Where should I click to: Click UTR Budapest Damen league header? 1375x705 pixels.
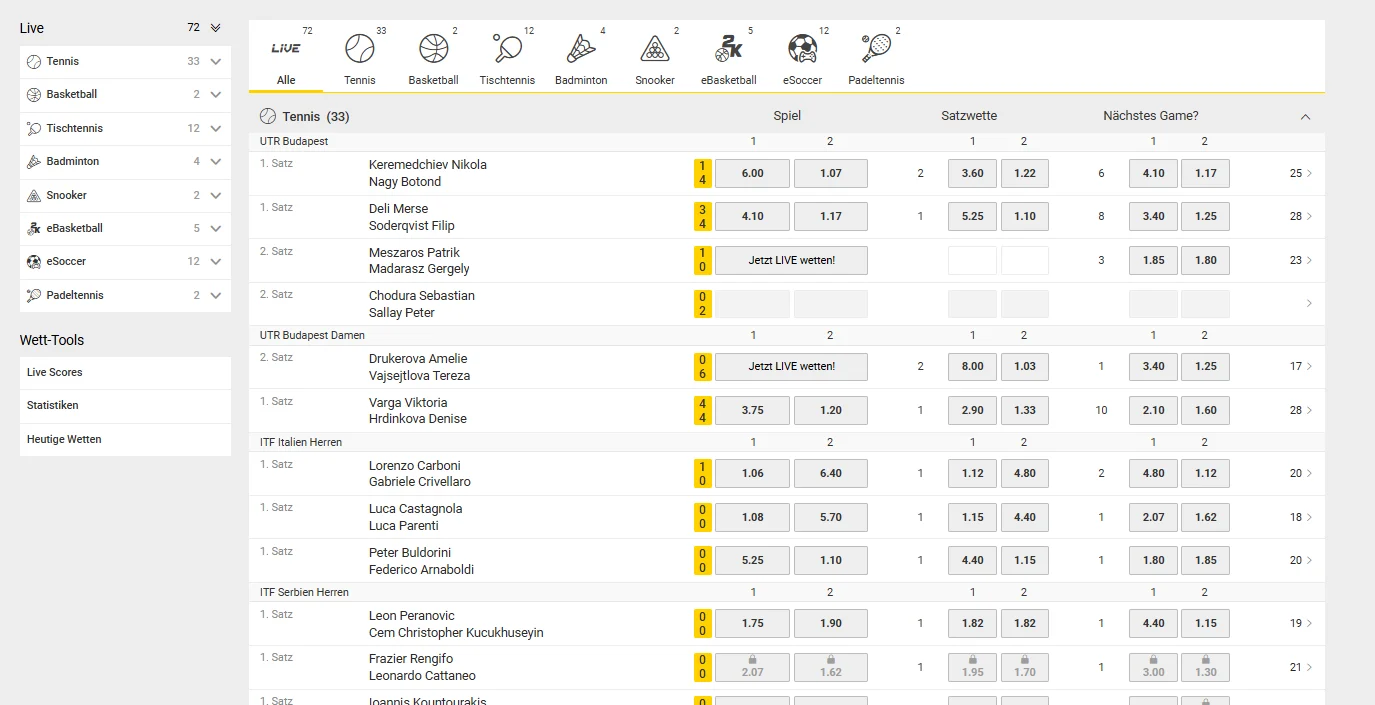coord(312,335)
